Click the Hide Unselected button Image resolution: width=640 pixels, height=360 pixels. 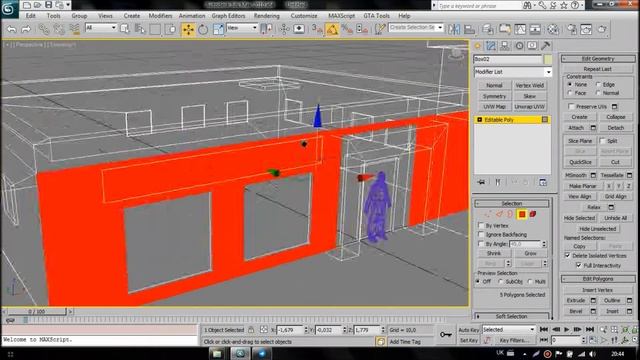(598, 229)
